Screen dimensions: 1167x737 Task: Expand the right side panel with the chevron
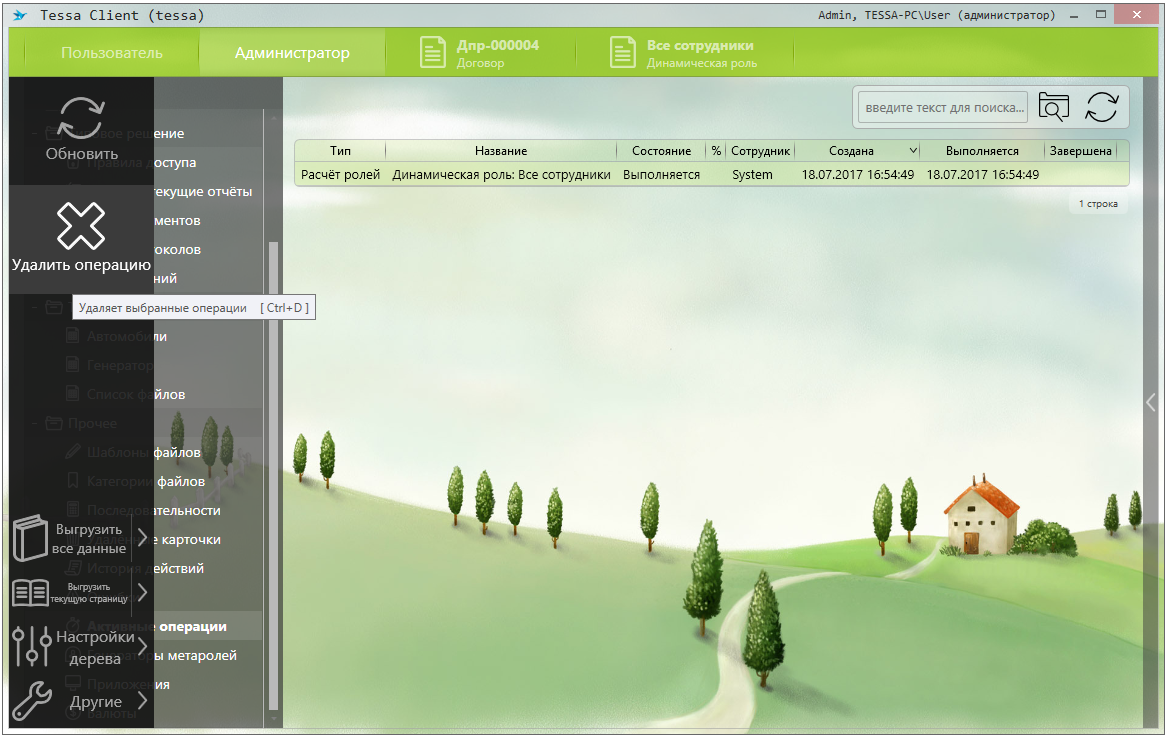point(1151,403)
